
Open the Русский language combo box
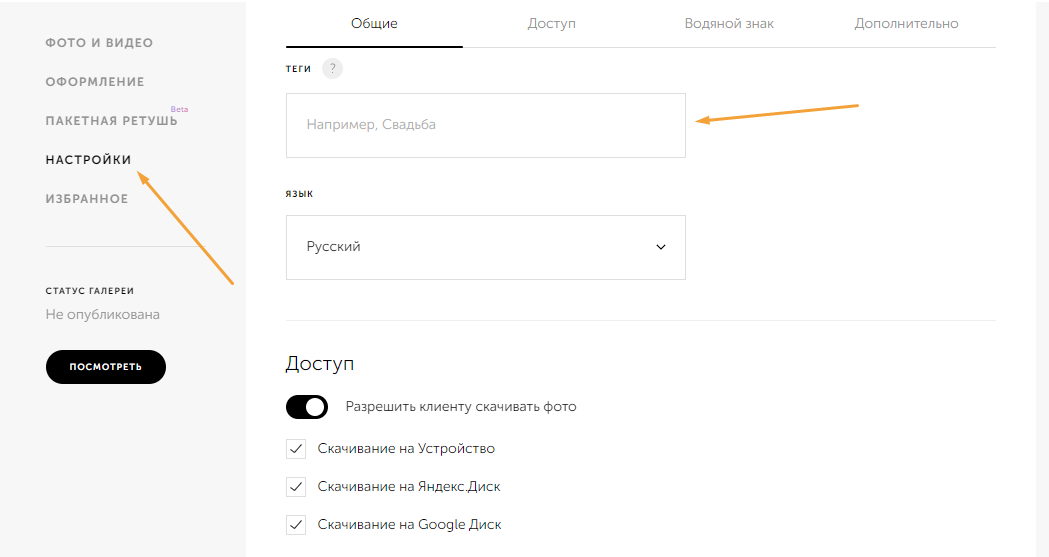486,247
